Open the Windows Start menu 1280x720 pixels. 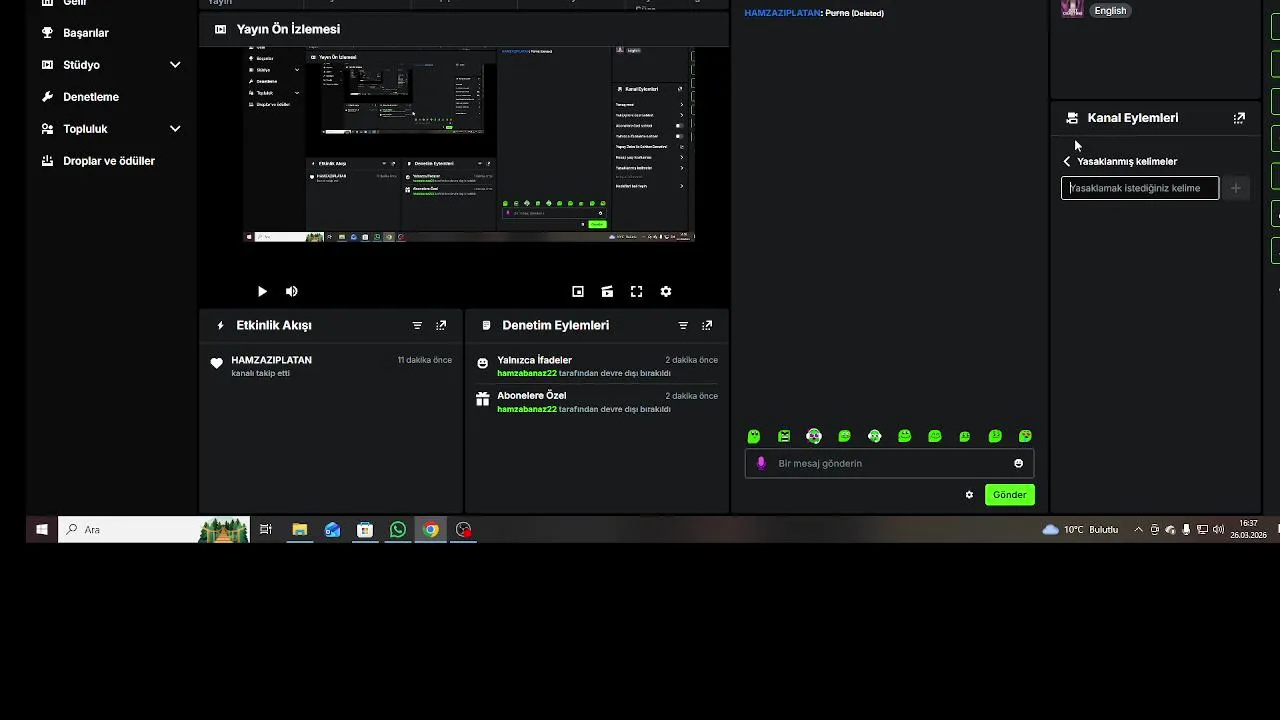[x=42, y=530]
